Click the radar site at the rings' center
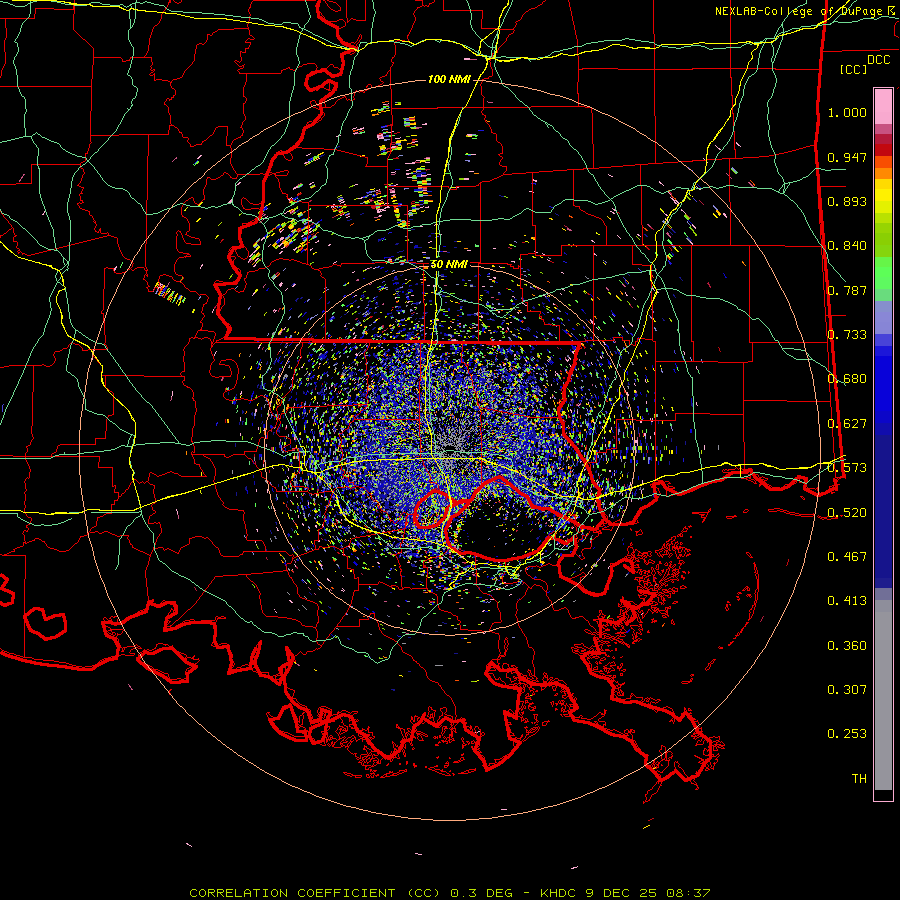This screenshot has height=900, width=900. 450,449
